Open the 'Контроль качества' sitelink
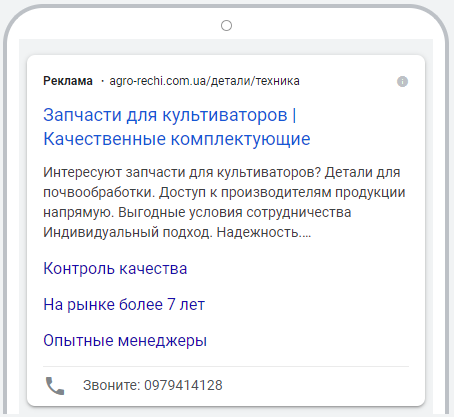This screenshot has width=454, height=417. click(115, 268)
